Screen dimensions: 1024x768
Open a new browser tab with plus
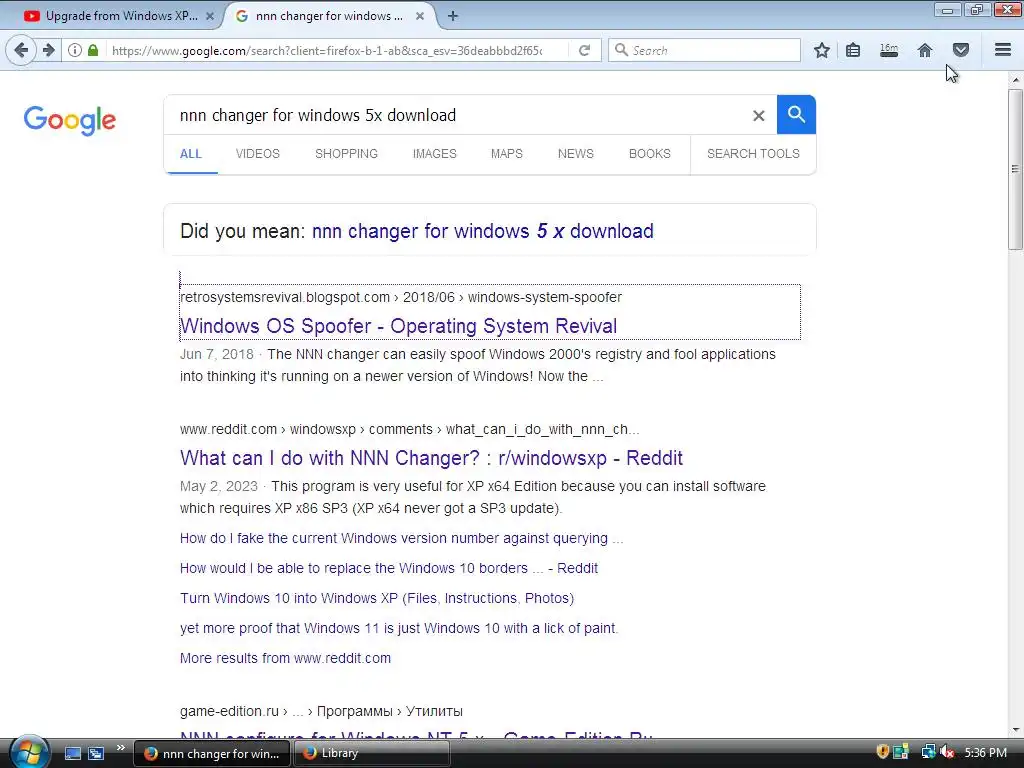click(x=453, y=16)
